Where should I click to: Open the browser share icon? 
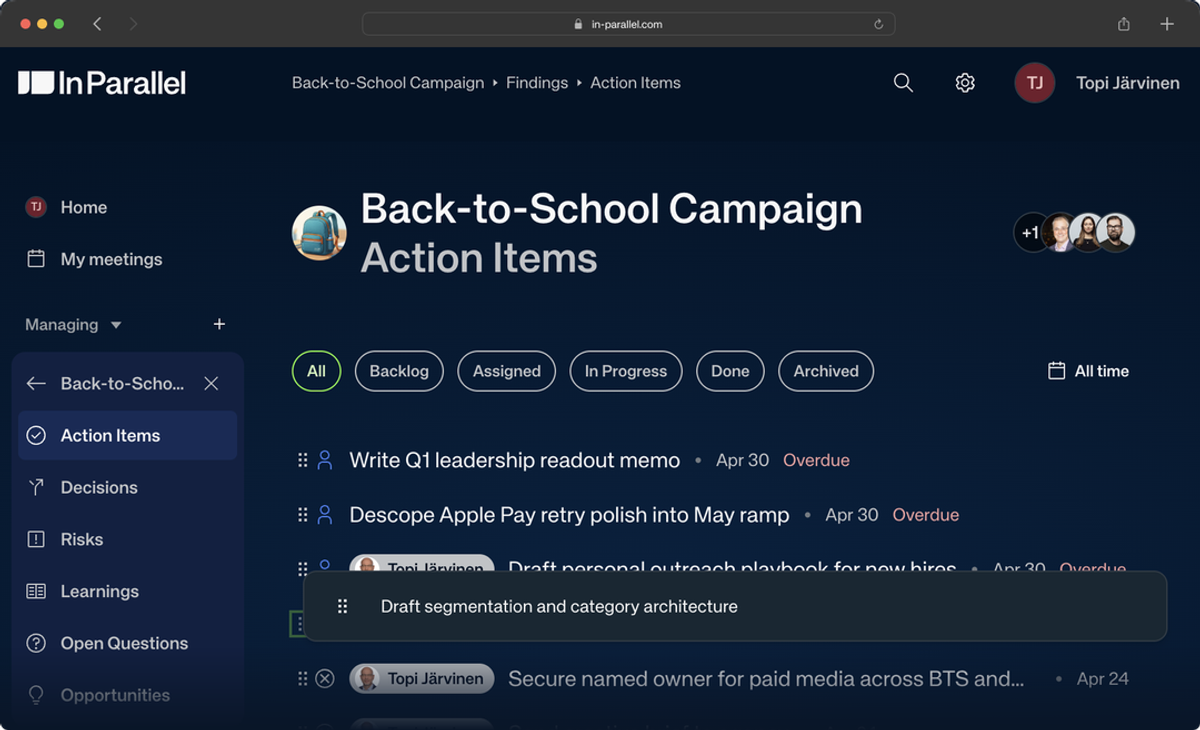pos(1124,24)
